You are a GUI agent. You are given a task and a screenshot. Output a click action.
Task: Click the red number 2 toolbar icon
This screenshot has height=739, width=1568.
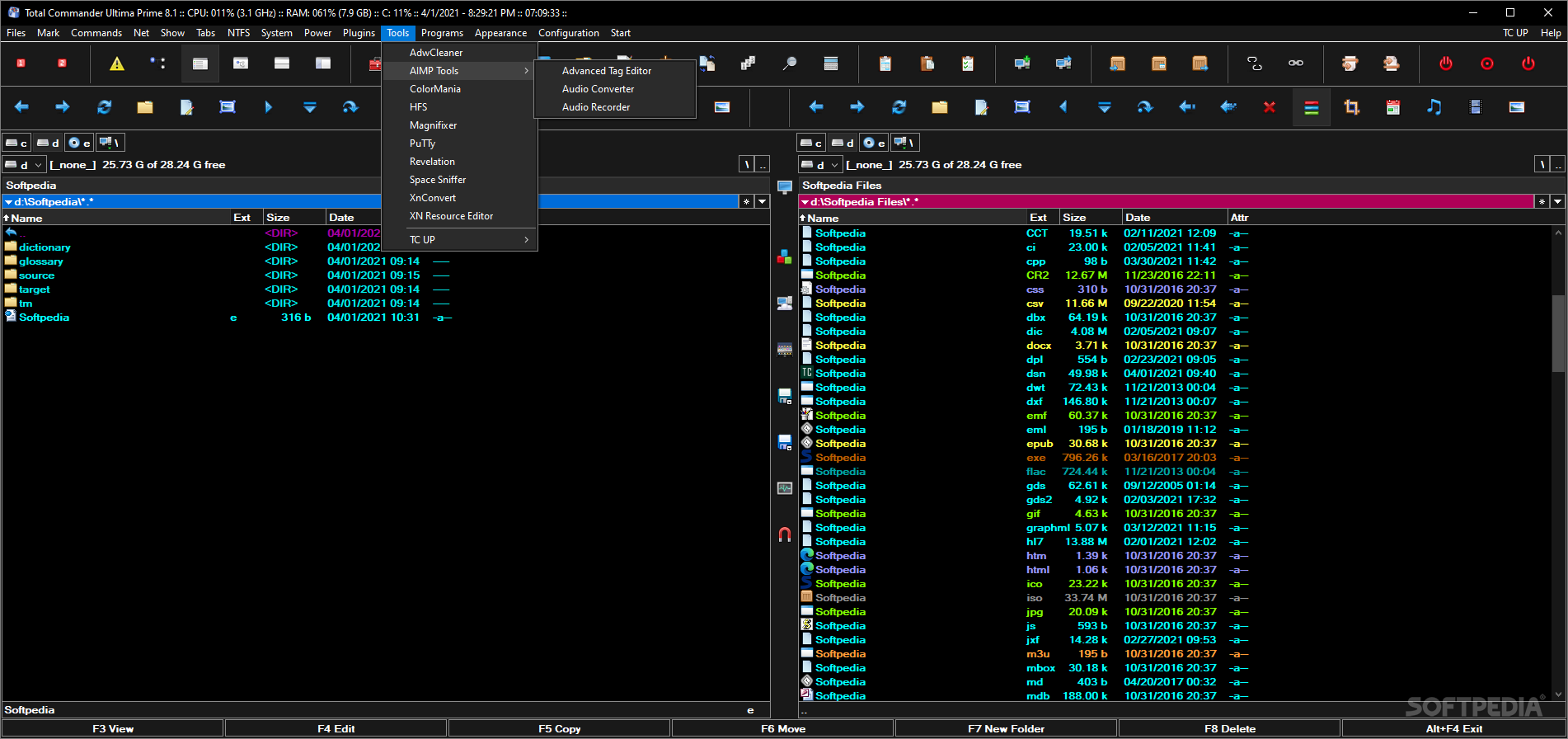coord(62,64)
